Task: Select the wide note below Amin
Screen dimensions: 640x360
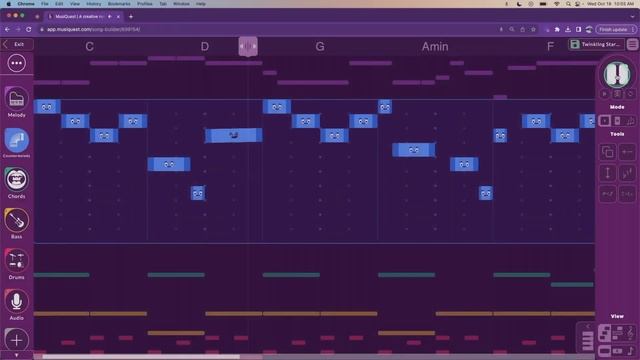Action: click(x=413, y=150)
